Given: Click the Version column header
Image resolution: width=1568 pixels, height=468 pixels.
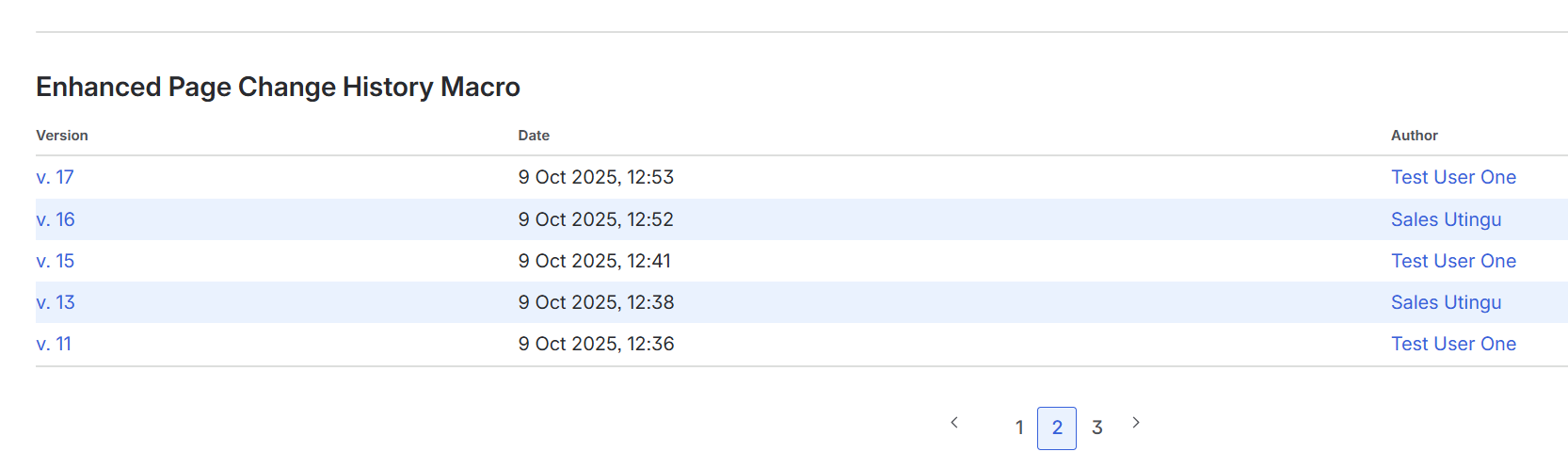Looking at the screenshot, I should [62, 136].
